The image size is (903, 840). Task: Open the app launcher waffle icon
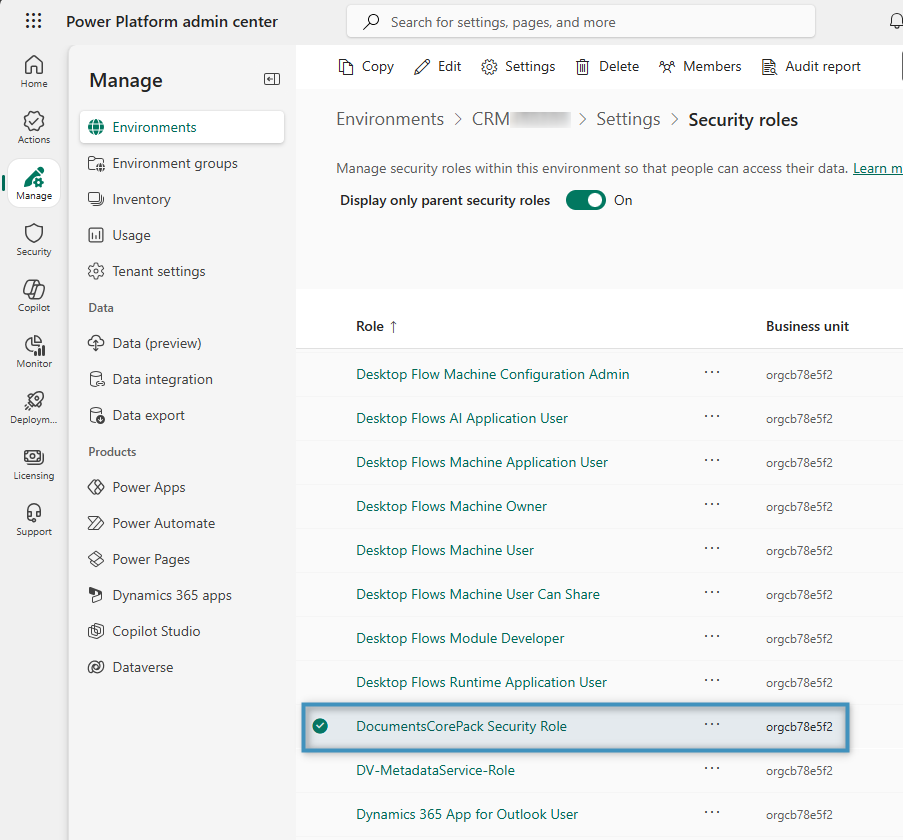coord(33,21)
